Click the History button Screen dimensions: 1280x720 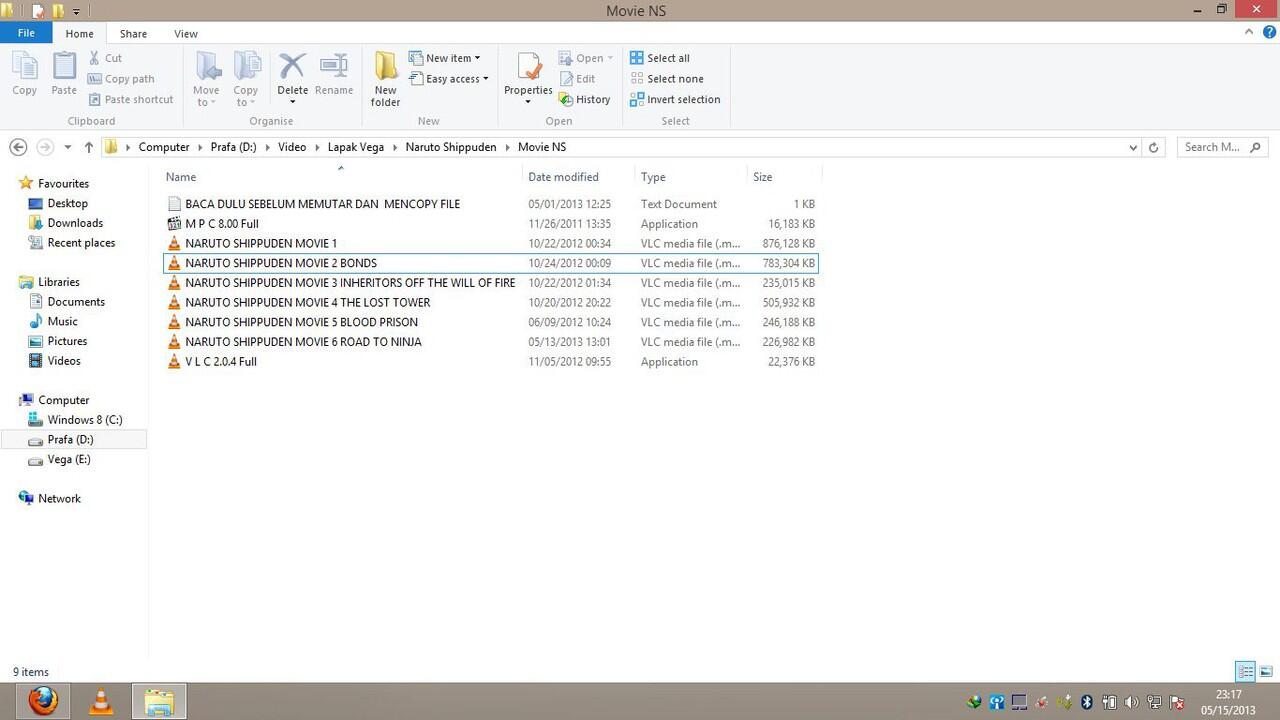tap(585, 99)
